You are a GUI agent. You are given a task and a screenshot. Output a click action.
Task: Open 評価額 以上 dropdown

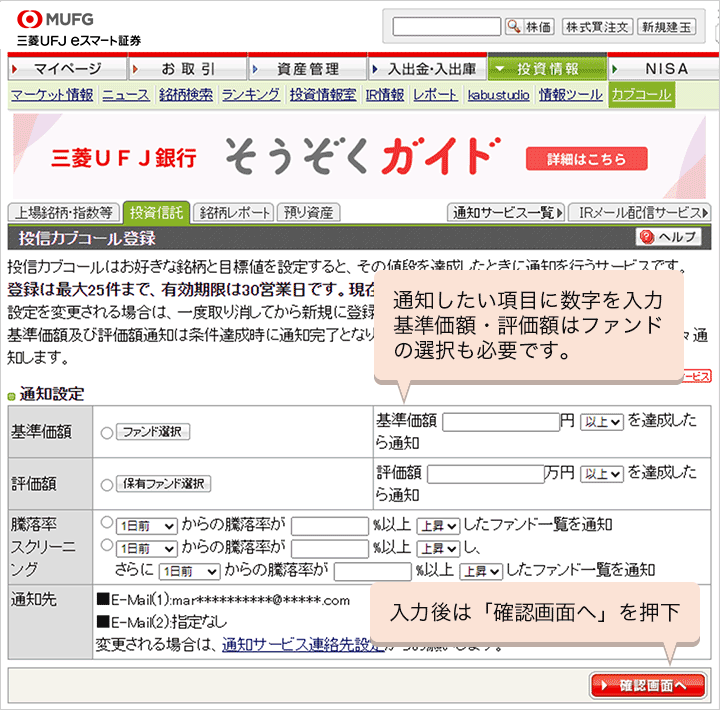pyautogui.click(x=602, y=473)
